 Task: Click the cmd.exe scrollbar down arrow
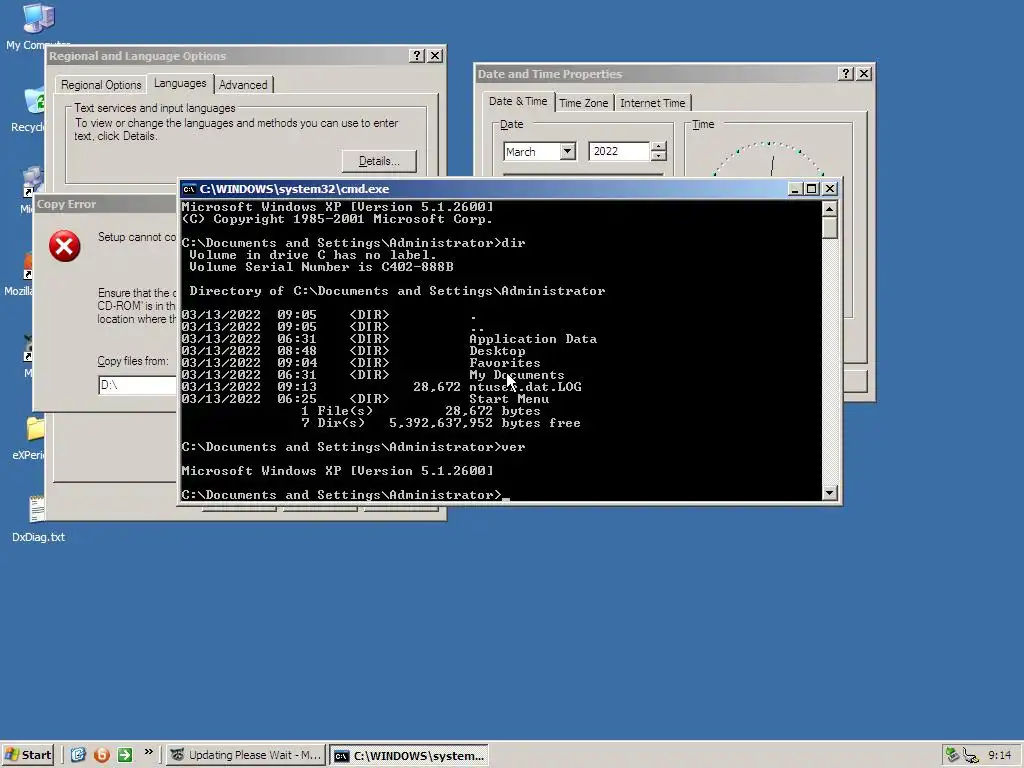click(x=829, y=493)
